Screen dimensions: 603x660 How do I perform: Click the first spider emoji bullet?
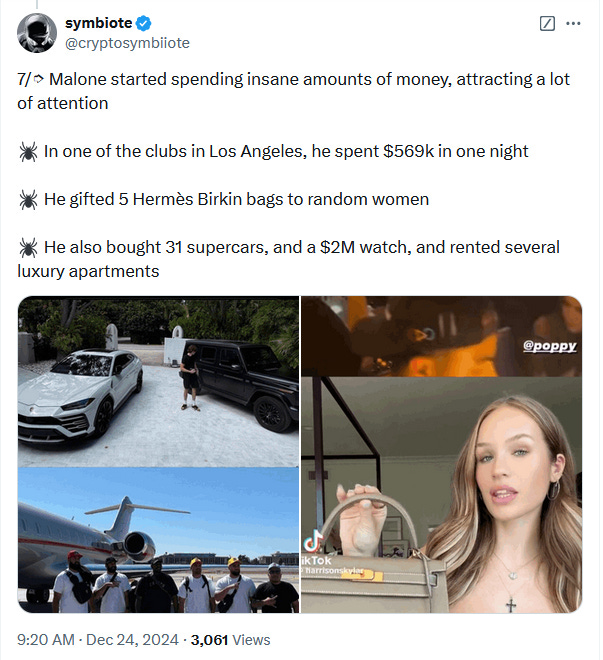28,152
